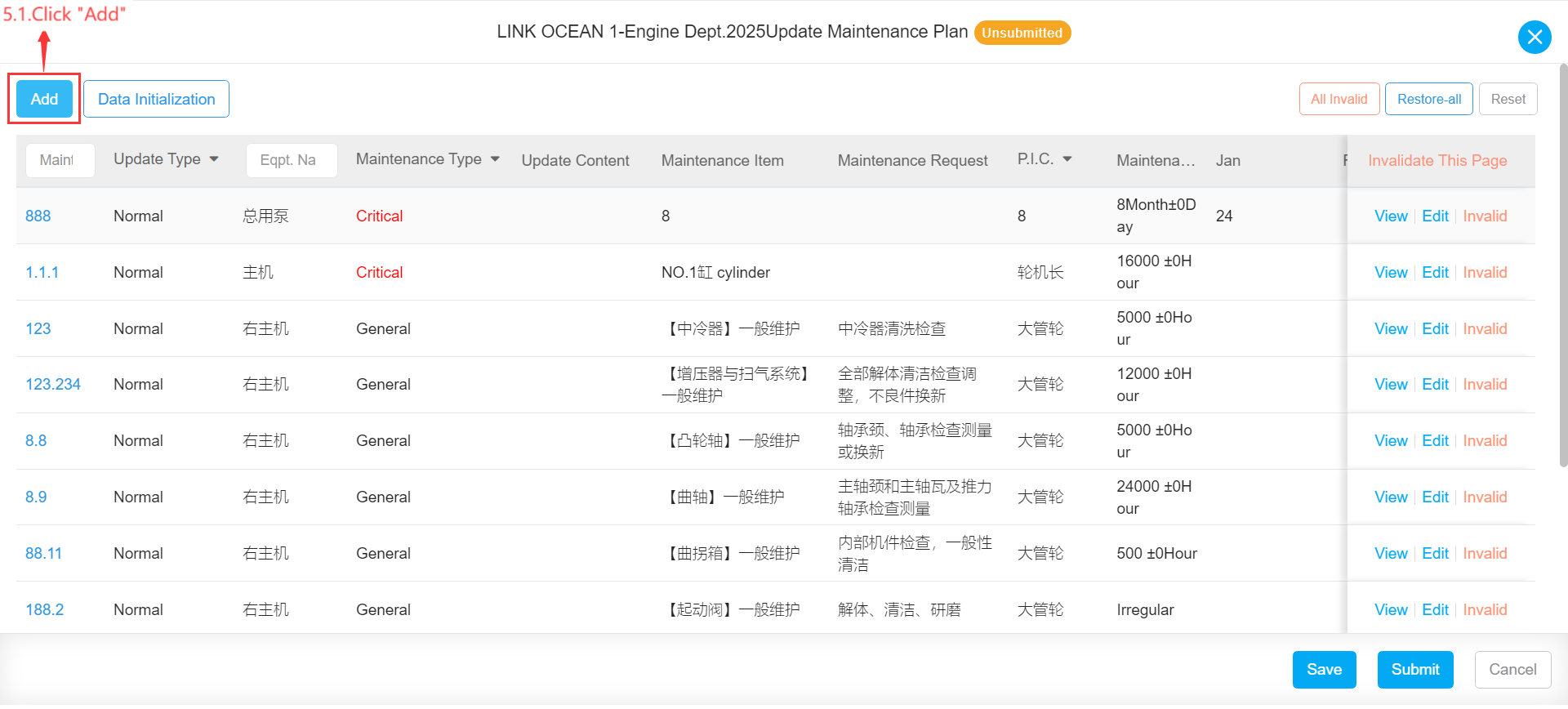This screenshot has height=709, width=1568.
Task: View row 188.2
Action: pos(1391,610)
